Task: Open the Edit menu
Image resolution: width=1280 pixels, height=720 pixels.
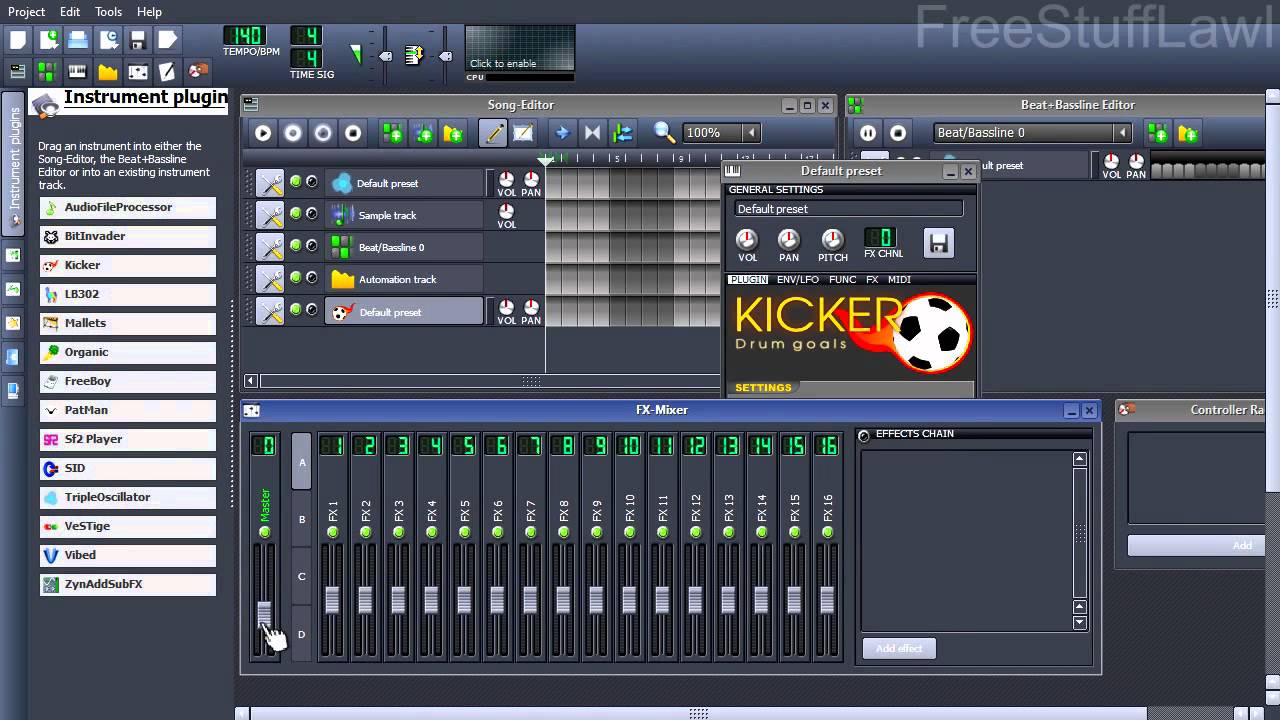Action: point(70,11)
